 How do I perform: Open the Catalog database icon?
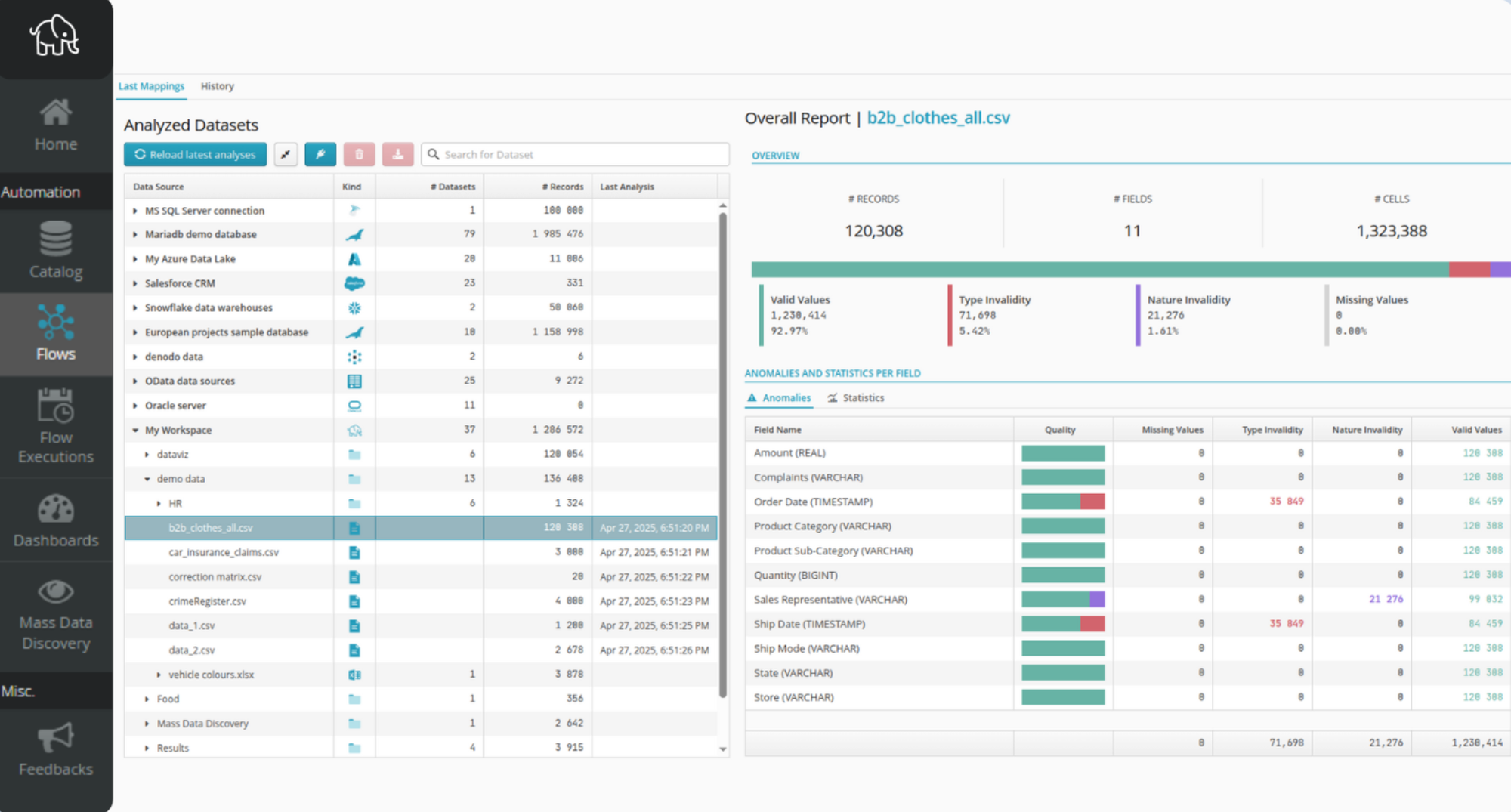(x=56, y=240)
